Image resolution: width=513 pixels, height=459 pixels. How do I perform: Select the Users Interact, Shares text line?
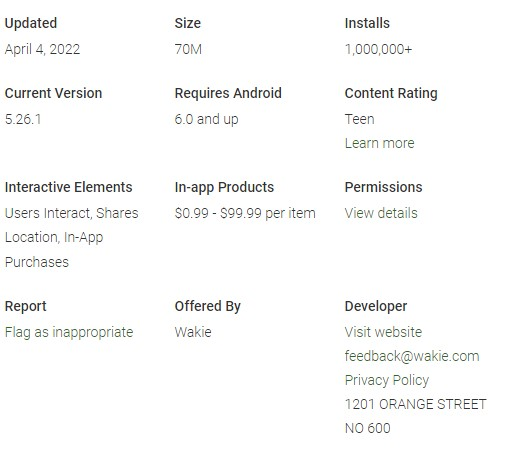coord(72,213)
